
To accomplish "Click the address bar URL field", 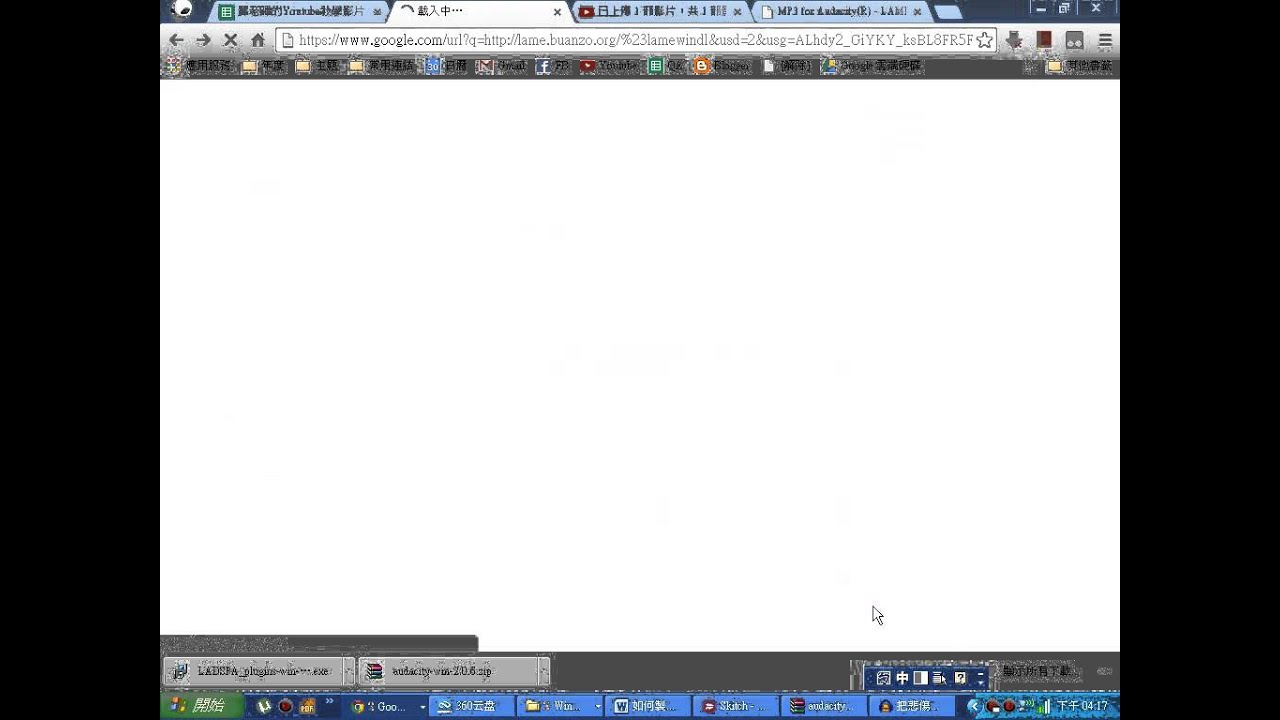I will [635, 40].
